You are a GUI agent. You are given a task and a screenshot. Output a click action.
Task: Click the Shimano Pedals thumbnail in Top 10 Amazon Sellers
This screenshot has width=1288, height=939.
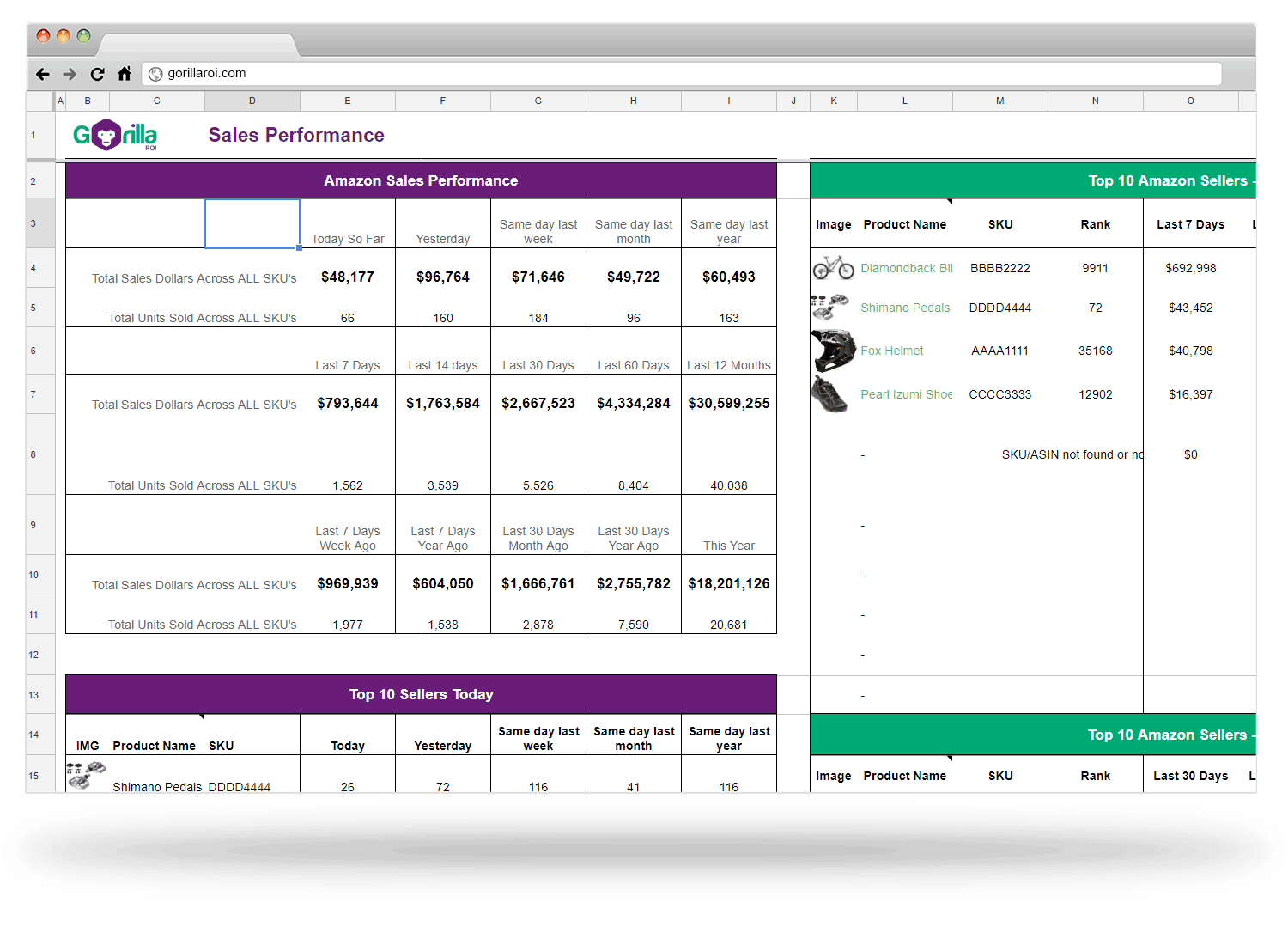[x=830, y=307]
